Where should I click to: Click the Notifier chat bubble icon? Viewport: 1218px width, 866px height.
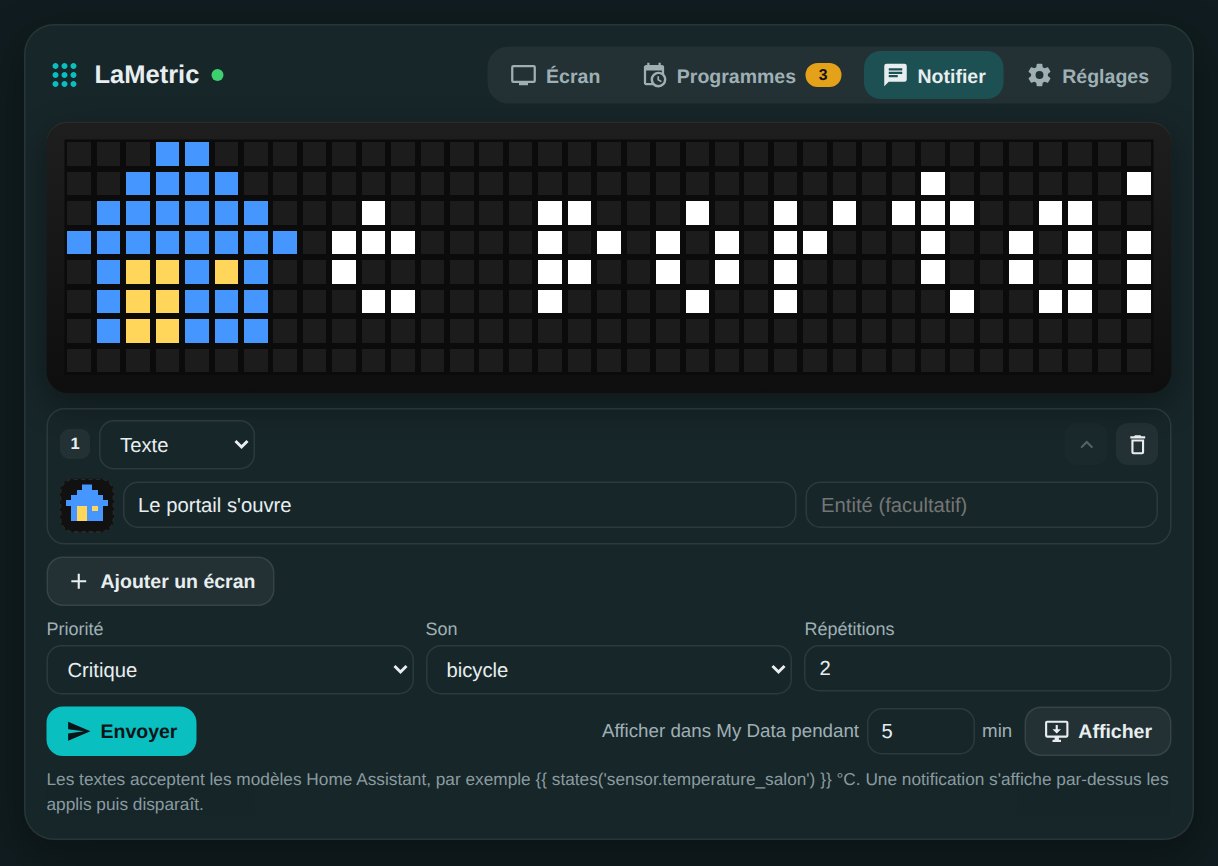click(x=895, y=75)
